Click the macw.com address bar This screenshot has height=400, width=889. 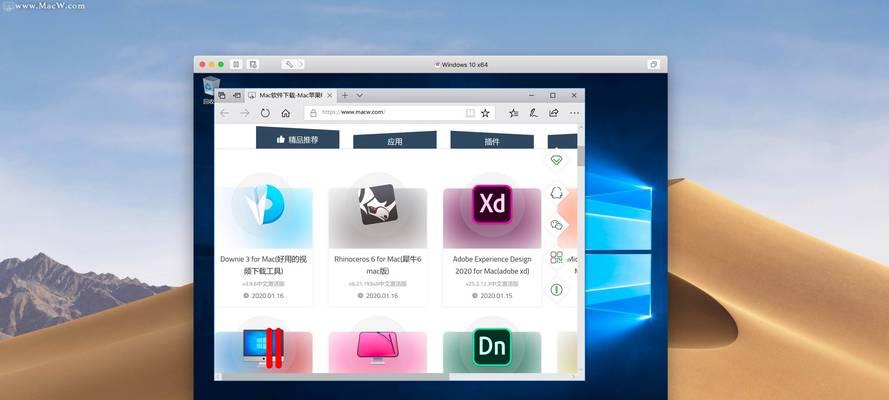coord(399,113)
